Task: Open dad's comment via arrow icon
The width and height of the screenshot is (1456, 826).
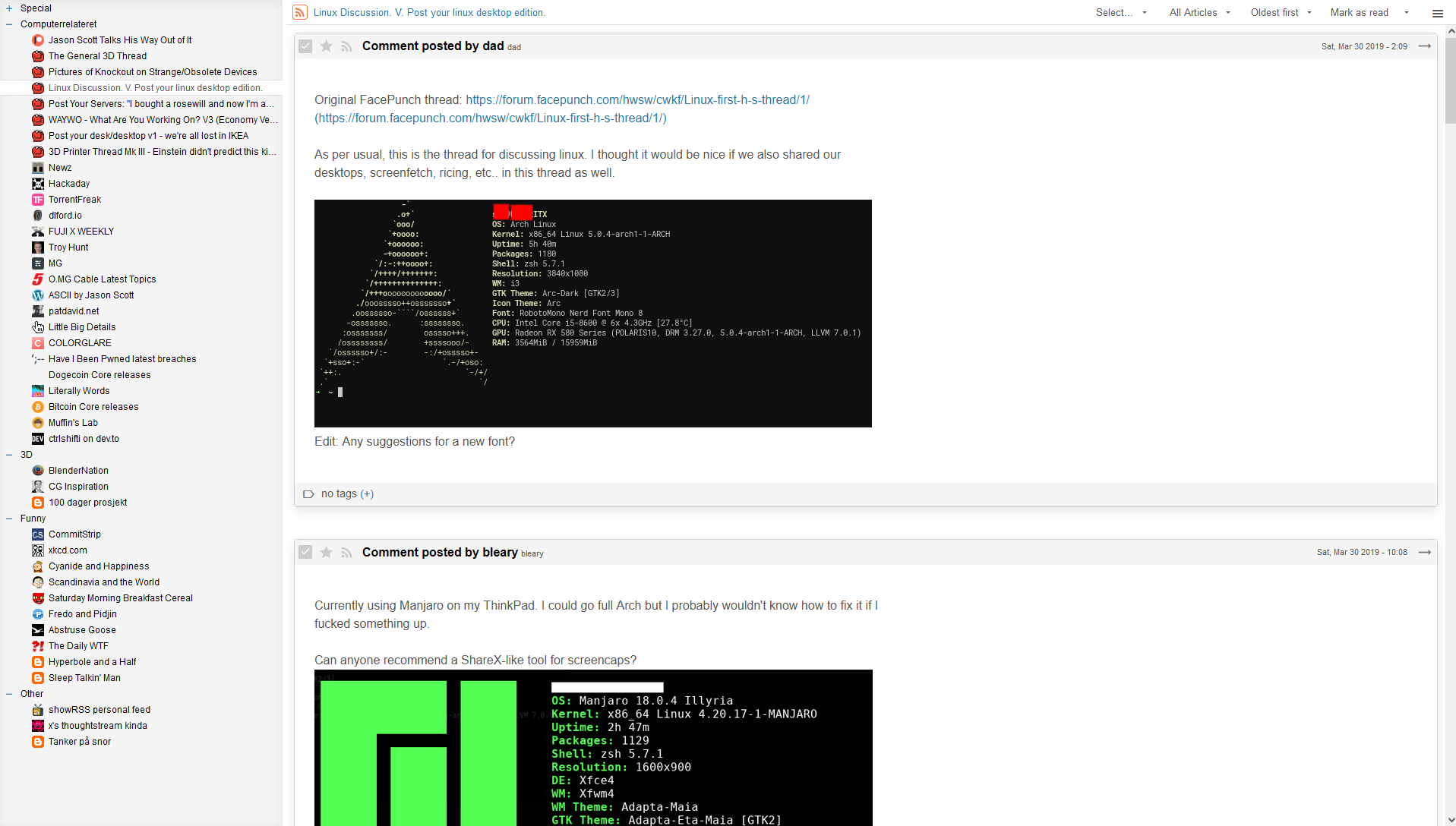Action: click(1425, 46)
